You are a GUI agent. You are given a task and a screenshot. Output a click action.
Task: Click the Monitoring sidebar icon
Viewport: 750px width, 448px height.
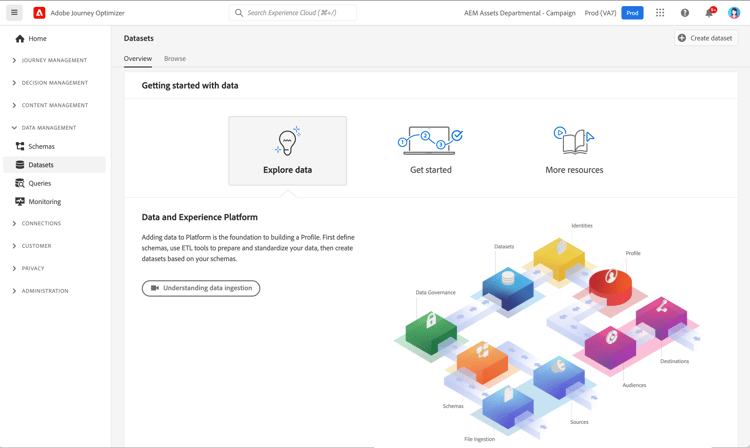click(x=20, y=201)
